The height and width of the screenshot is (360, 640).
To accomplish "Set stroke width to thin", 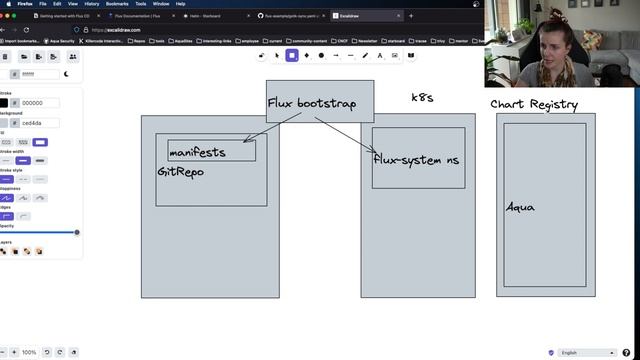I will click(6, 161).
